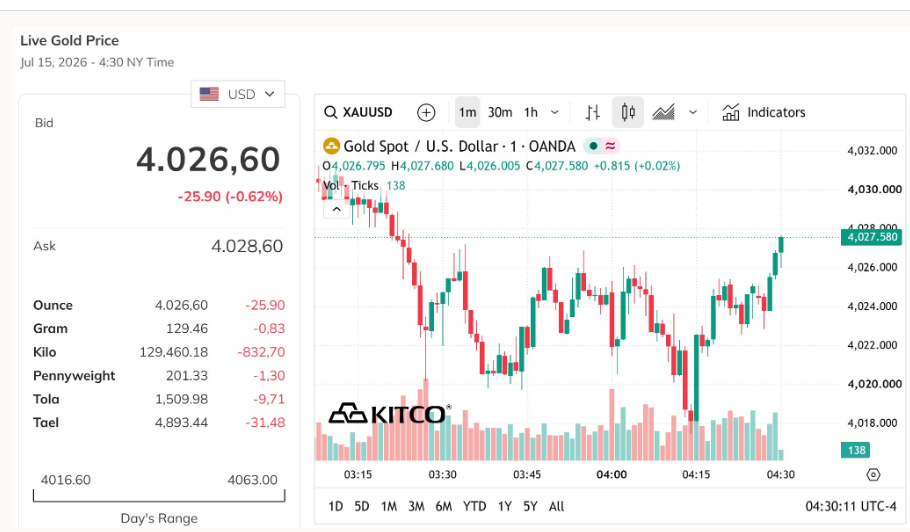Toggle the market status indicator badge

(602, 146)
